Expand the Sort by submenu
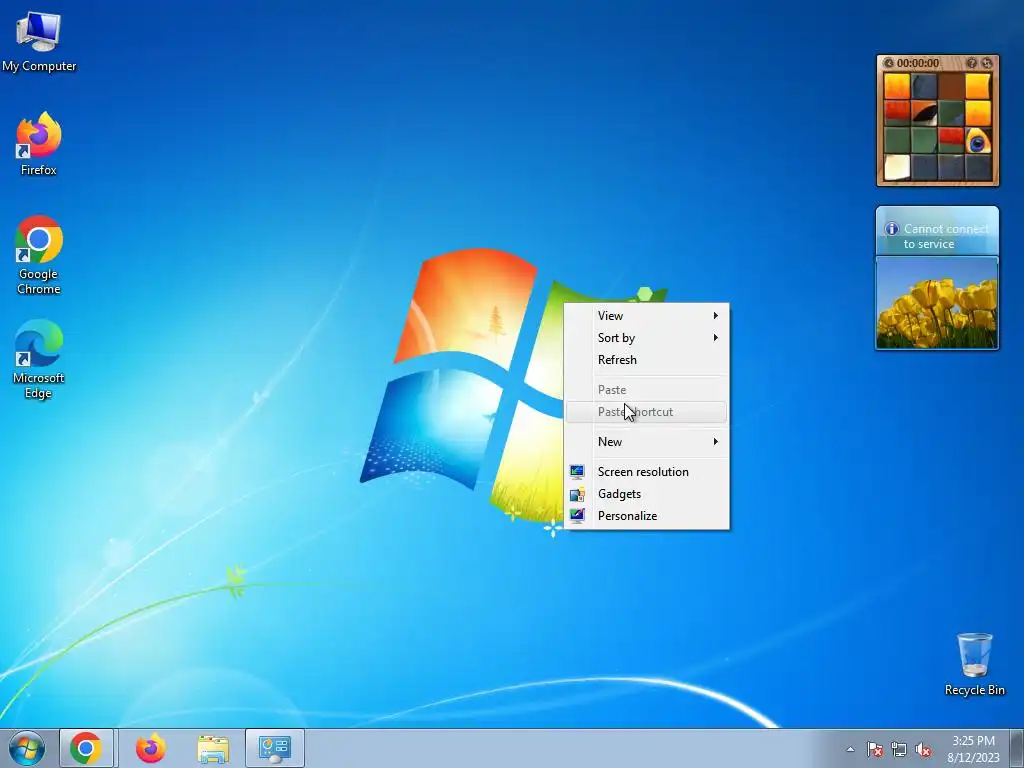Screen dimensions: 1024x768 coord(647,338)
